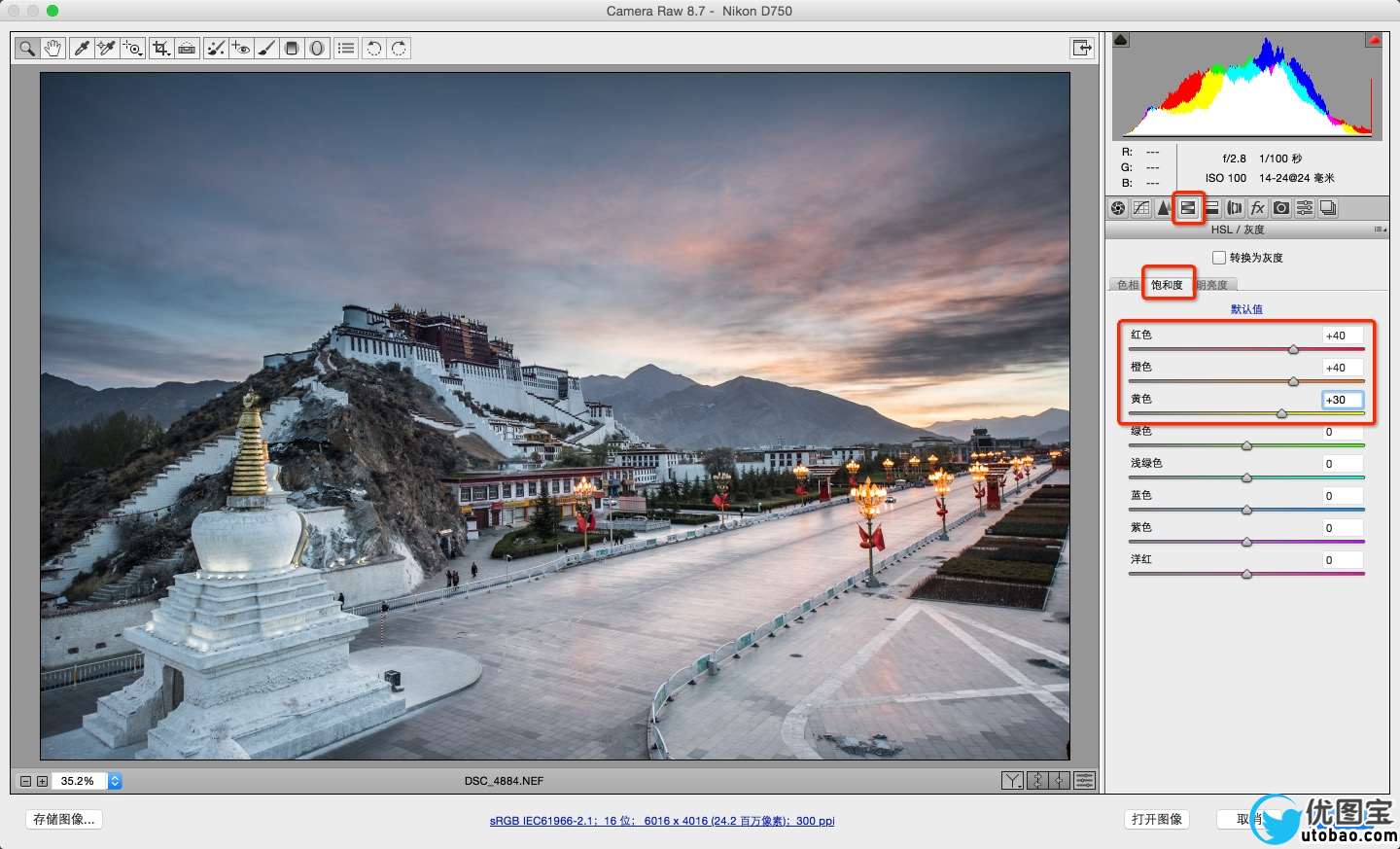Toggle current panel settings preview icon
This screenshot has height=849, width=1400.
coord(1084,780)
